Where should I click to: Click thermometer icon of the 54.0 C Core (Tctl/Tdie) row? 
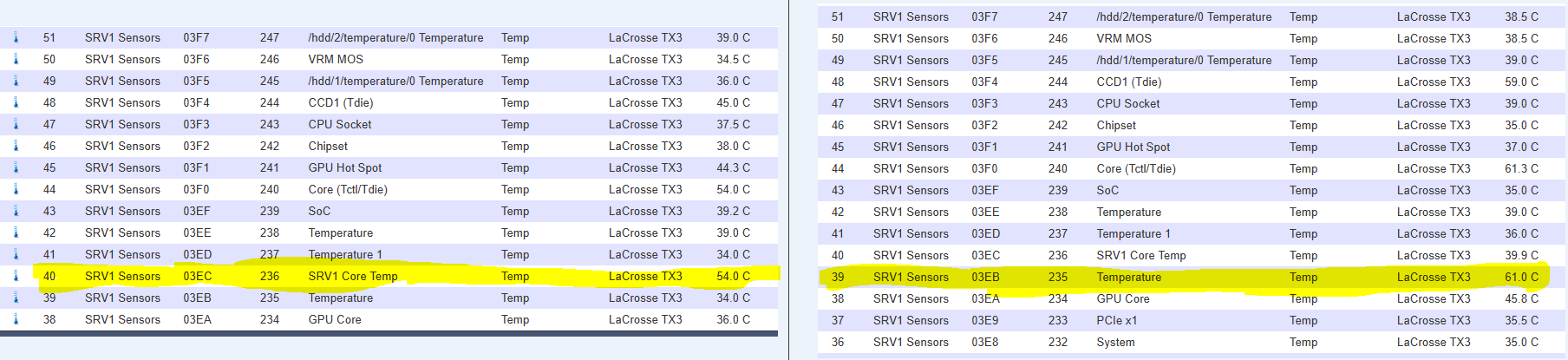16,189
